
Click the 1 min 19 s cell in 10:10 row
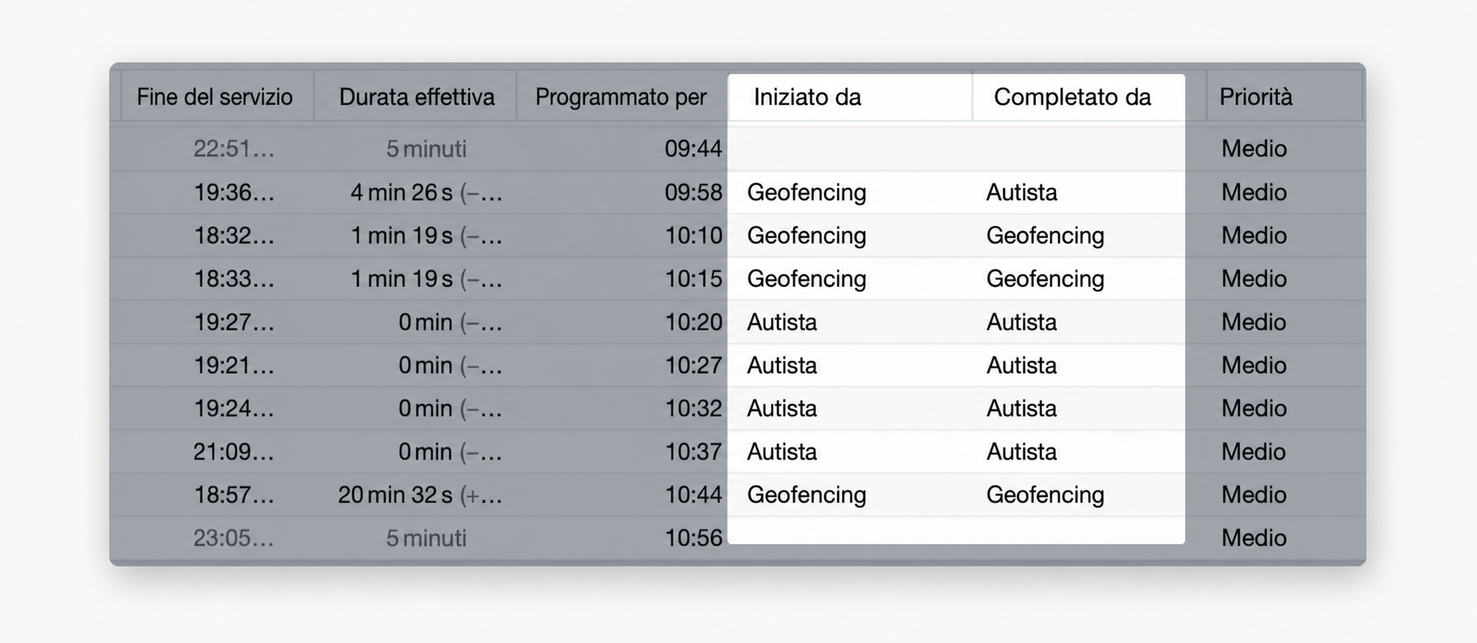point(426,235)
